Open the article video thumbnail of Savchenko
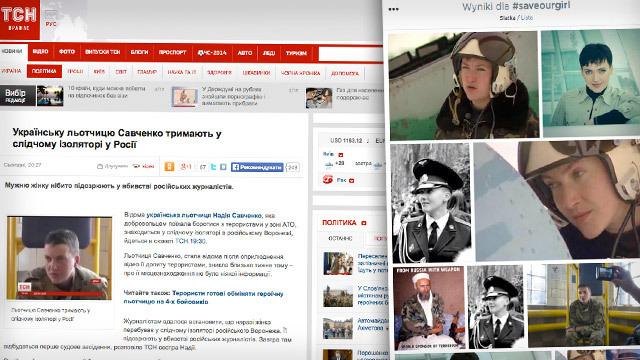 (59, 258)
